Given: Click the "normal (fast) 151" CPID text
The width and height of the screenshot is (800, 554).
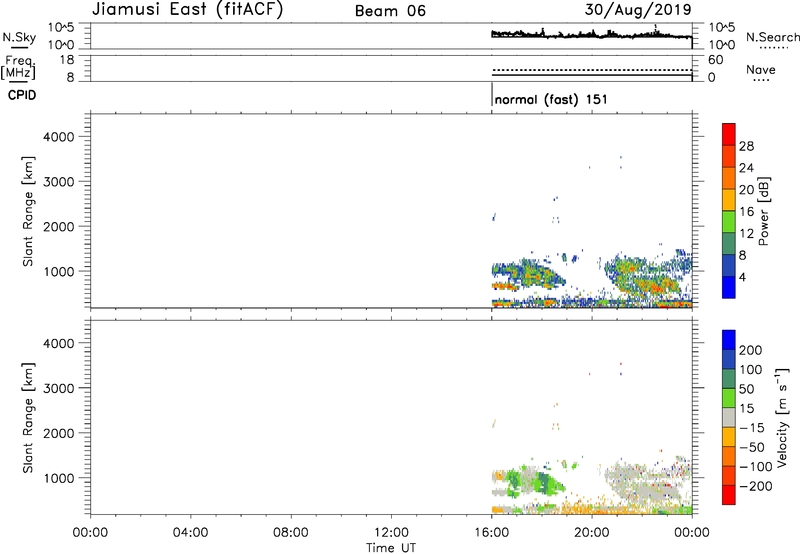Looking at the screenshot, I should (x=551, y=99).
